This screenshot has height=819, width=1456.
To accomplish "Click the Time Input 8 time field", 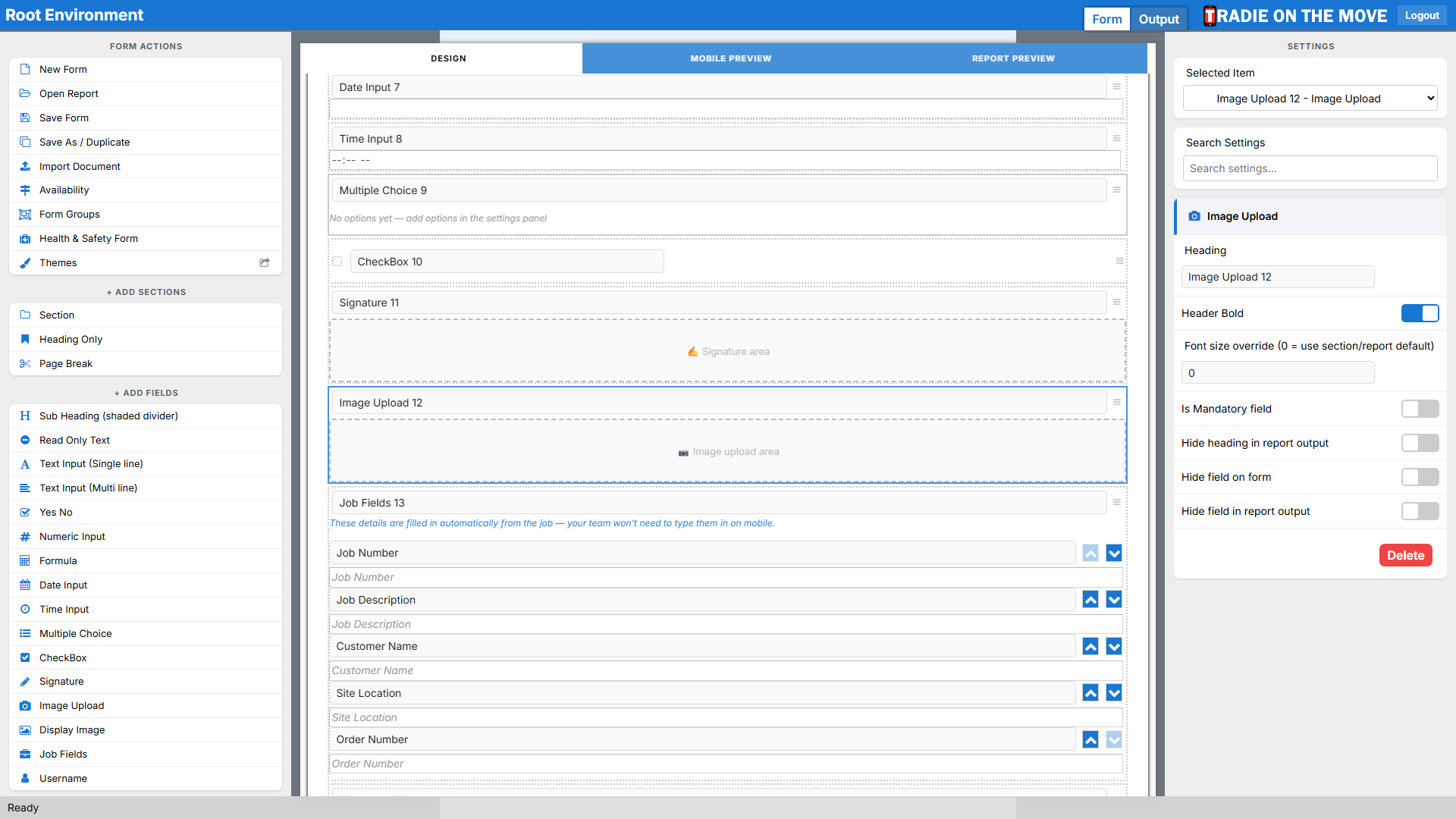I will click(x=725, y=160).
